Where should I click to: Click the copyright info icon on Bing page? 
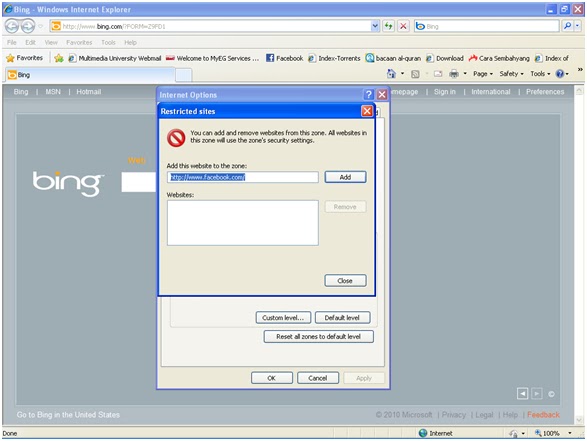click(x=551, y=394)
